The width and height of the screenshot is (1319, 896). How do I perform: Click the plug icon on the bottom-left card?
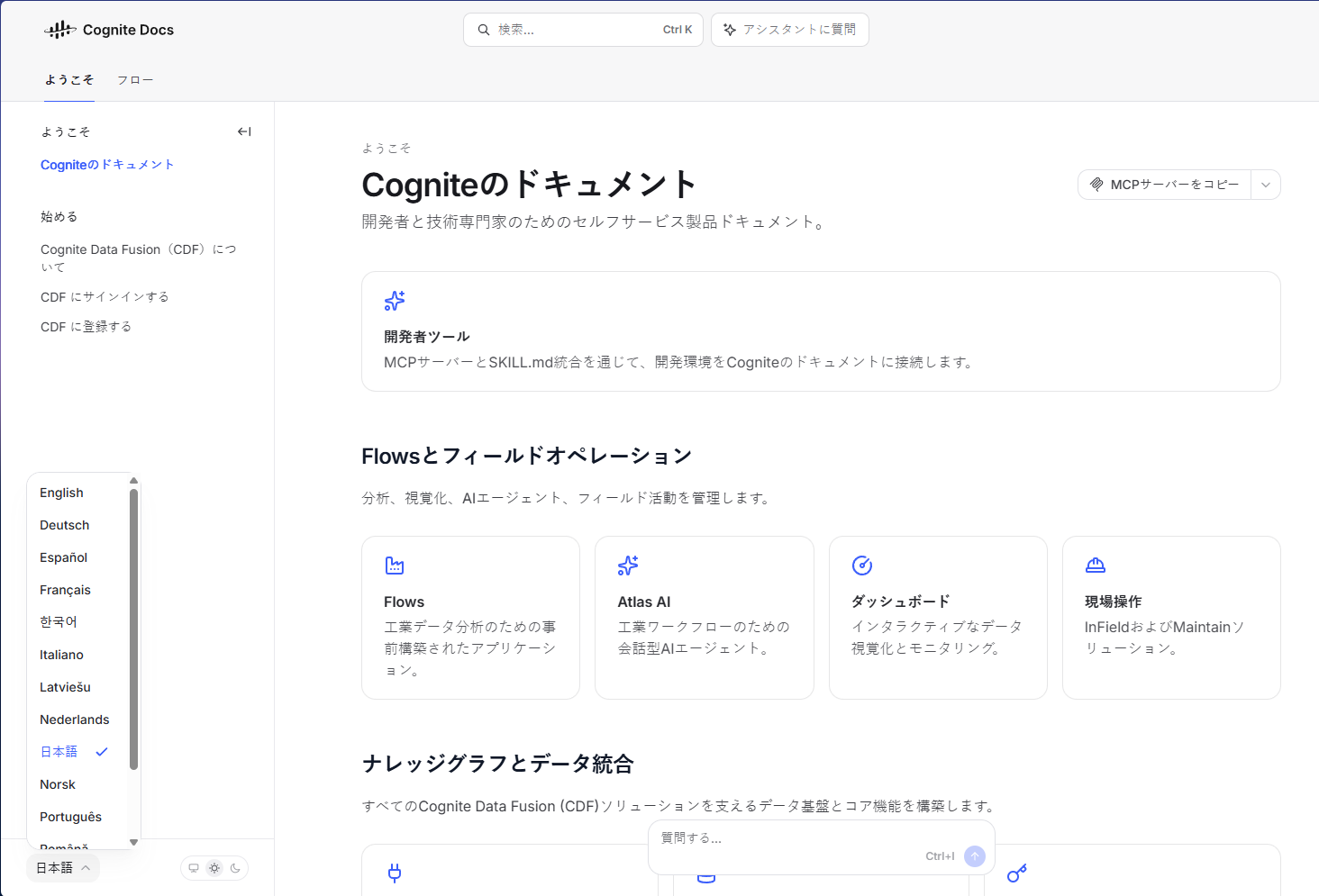395,873
